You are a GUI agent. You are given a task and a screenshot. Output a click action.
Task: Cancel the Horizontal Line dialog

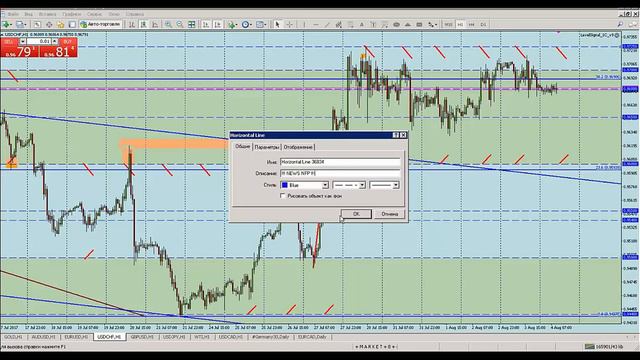(389, 214)
